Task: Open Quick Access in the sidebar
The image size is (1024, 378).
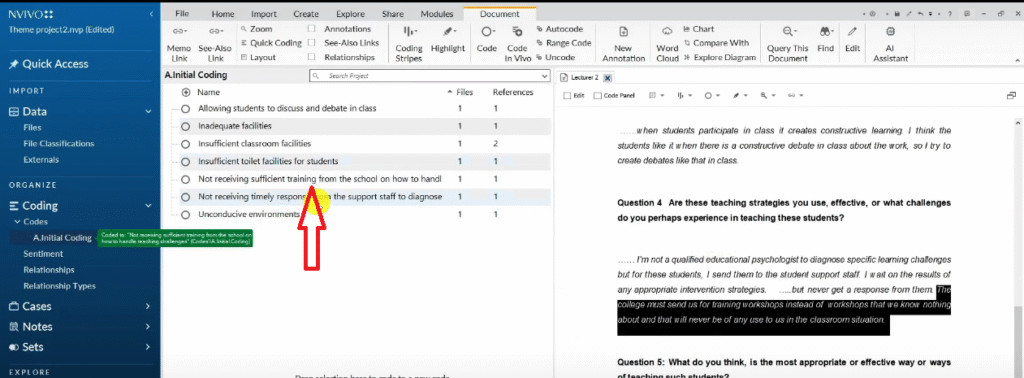Action: pyautogui.click(x=49, y=64)
